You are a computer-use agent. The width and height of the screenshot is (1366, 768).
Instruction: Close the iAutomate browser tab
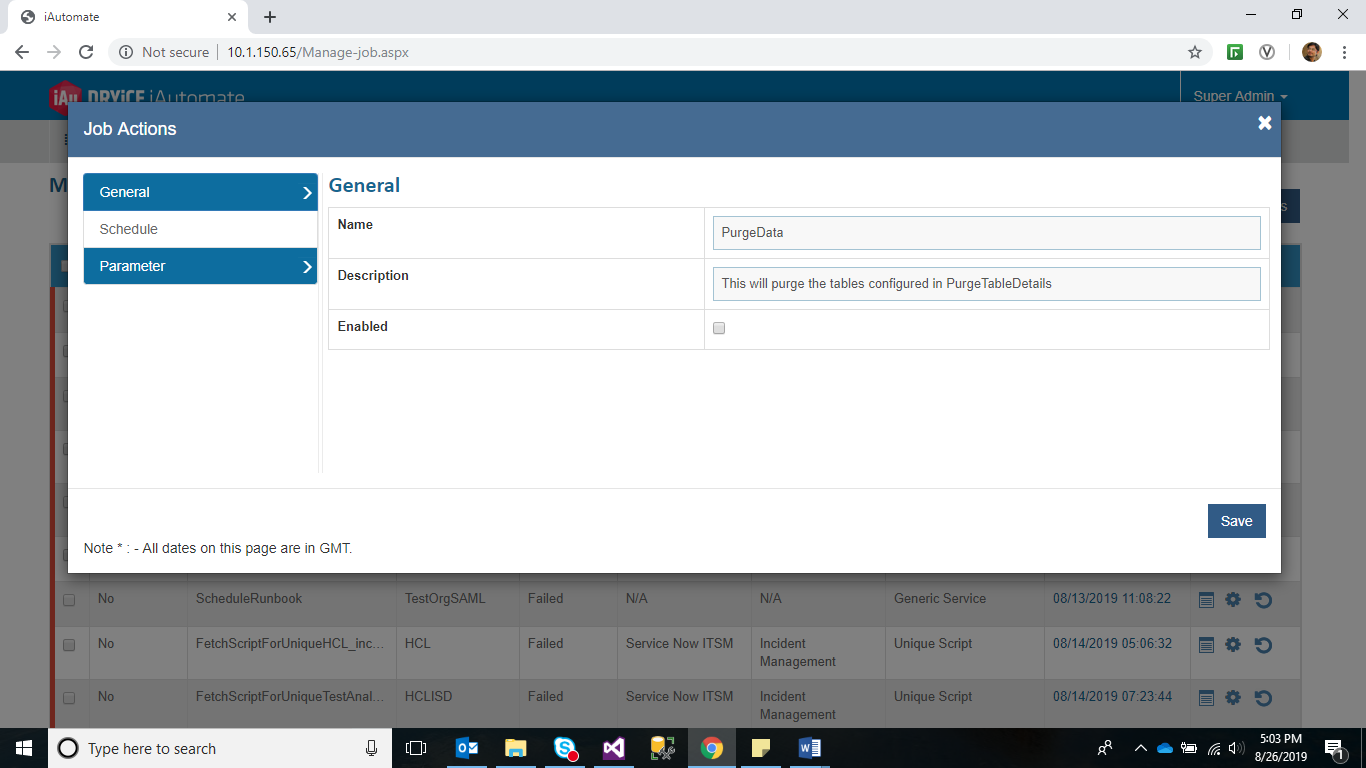[x=232, y=17]
